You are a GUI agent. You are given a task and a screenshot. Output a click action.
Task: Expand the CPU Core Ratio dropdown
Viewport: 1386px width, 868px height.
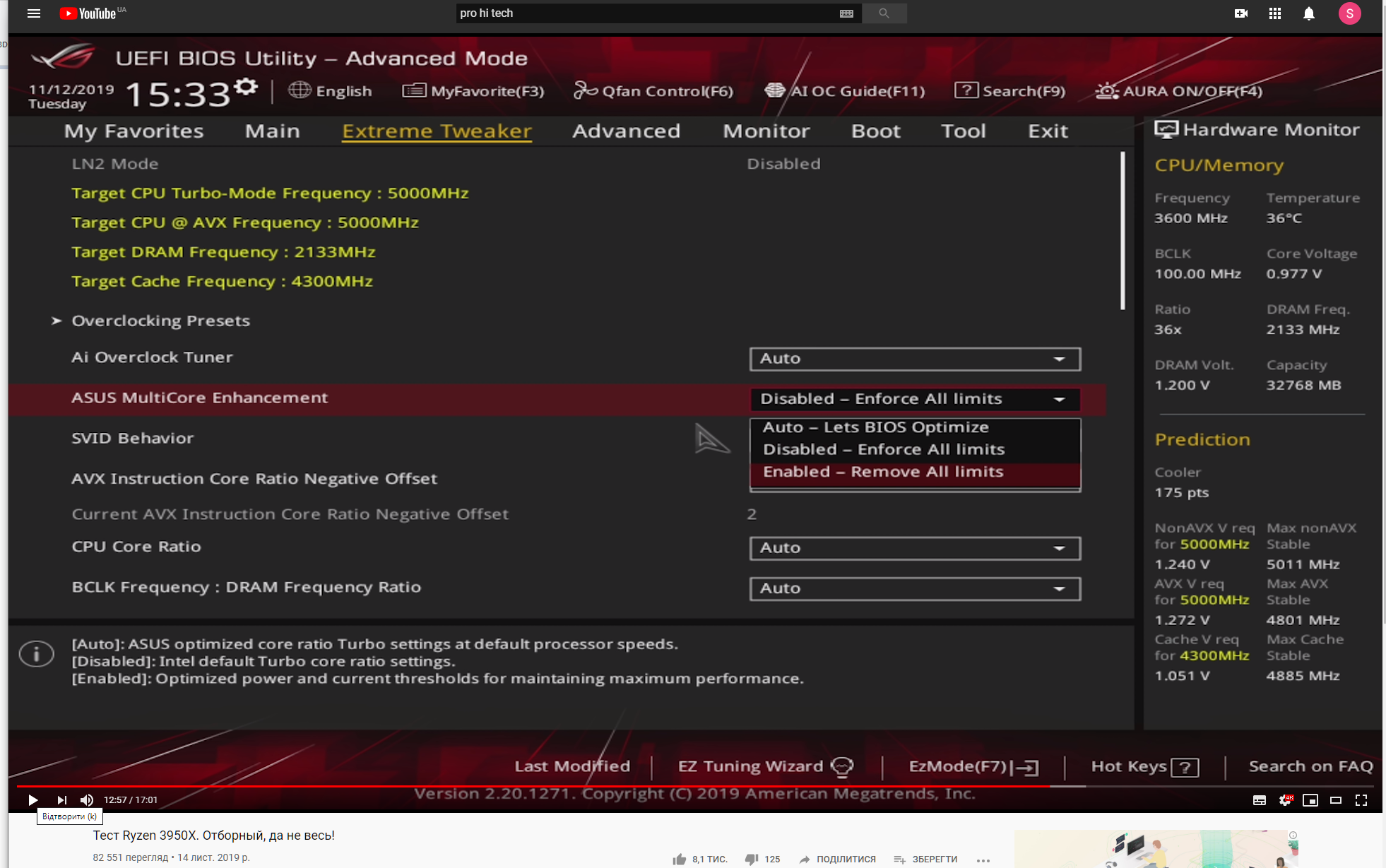click(915, 548)
